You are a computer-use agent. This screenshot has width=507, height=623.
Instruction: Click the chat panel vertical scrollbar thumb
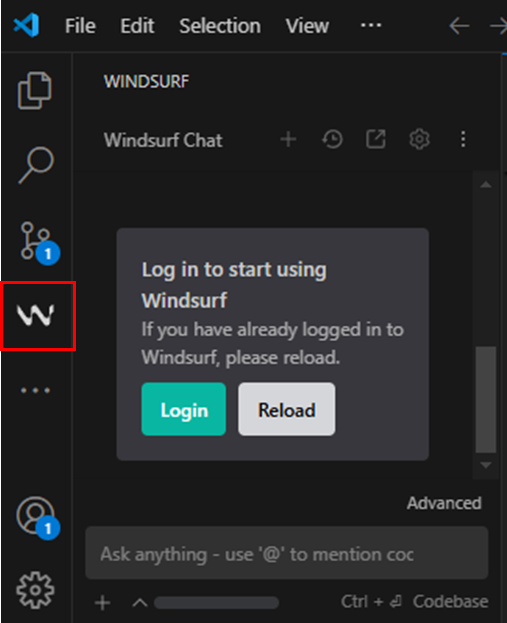click(486, 399)
